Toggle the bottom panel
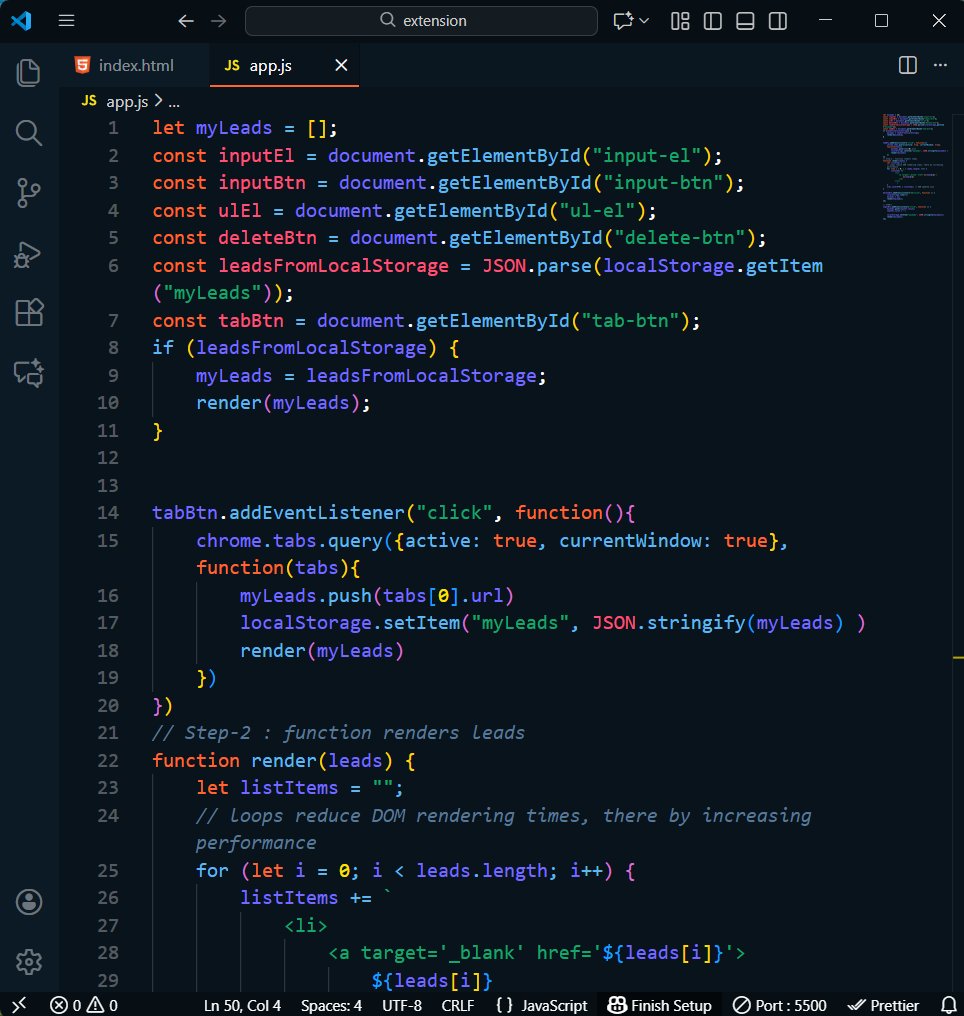The width and height of the screenshot is (964, 1016). point(745,21)
